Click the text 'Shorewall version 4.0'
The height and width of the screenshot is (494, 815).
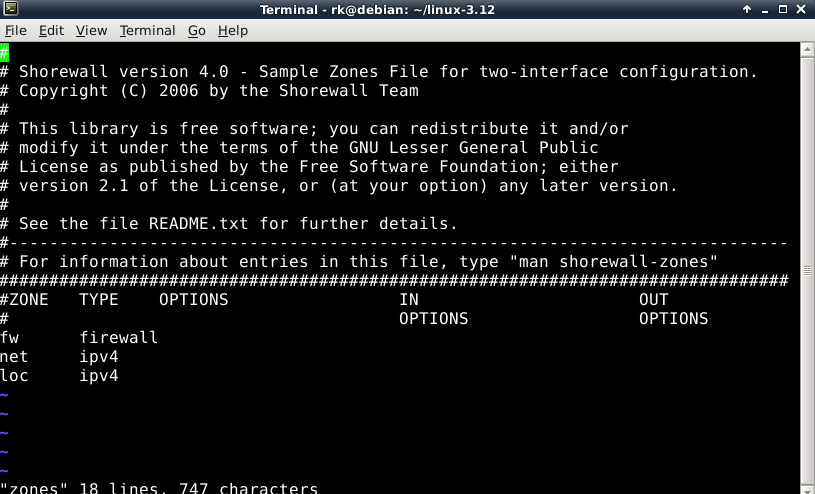coord(124,72)
